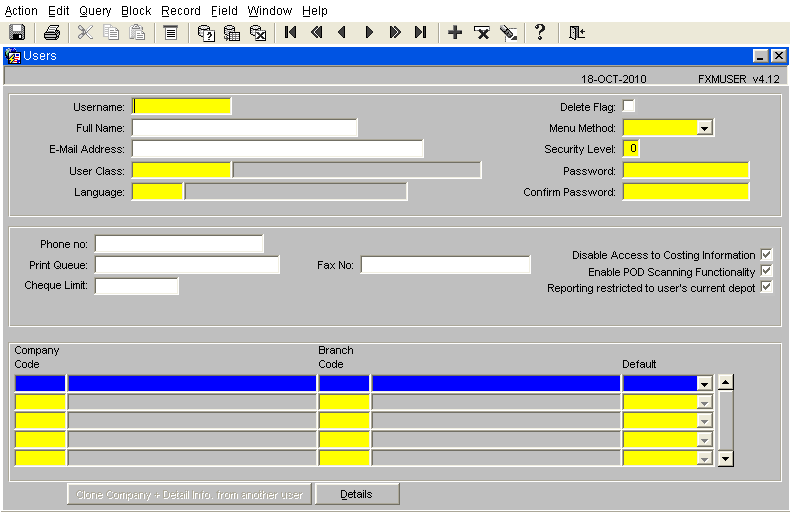This screenshot has height=512, width=790.
Task: Click the Phone no field
Action: (179, 244)
